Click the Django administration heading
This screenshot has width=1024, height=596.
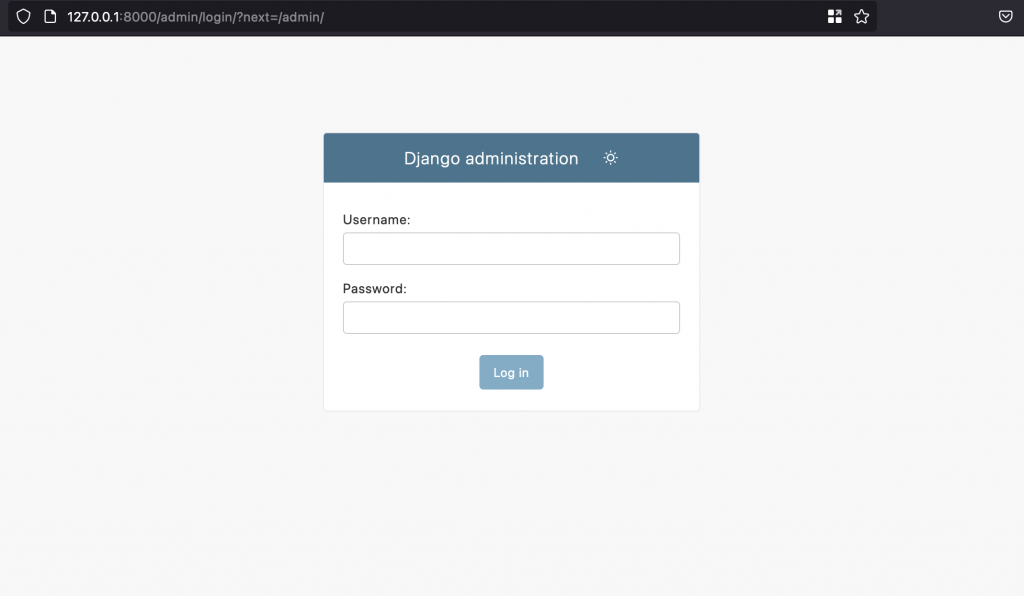pyautogui.click(x=491, y=159)
